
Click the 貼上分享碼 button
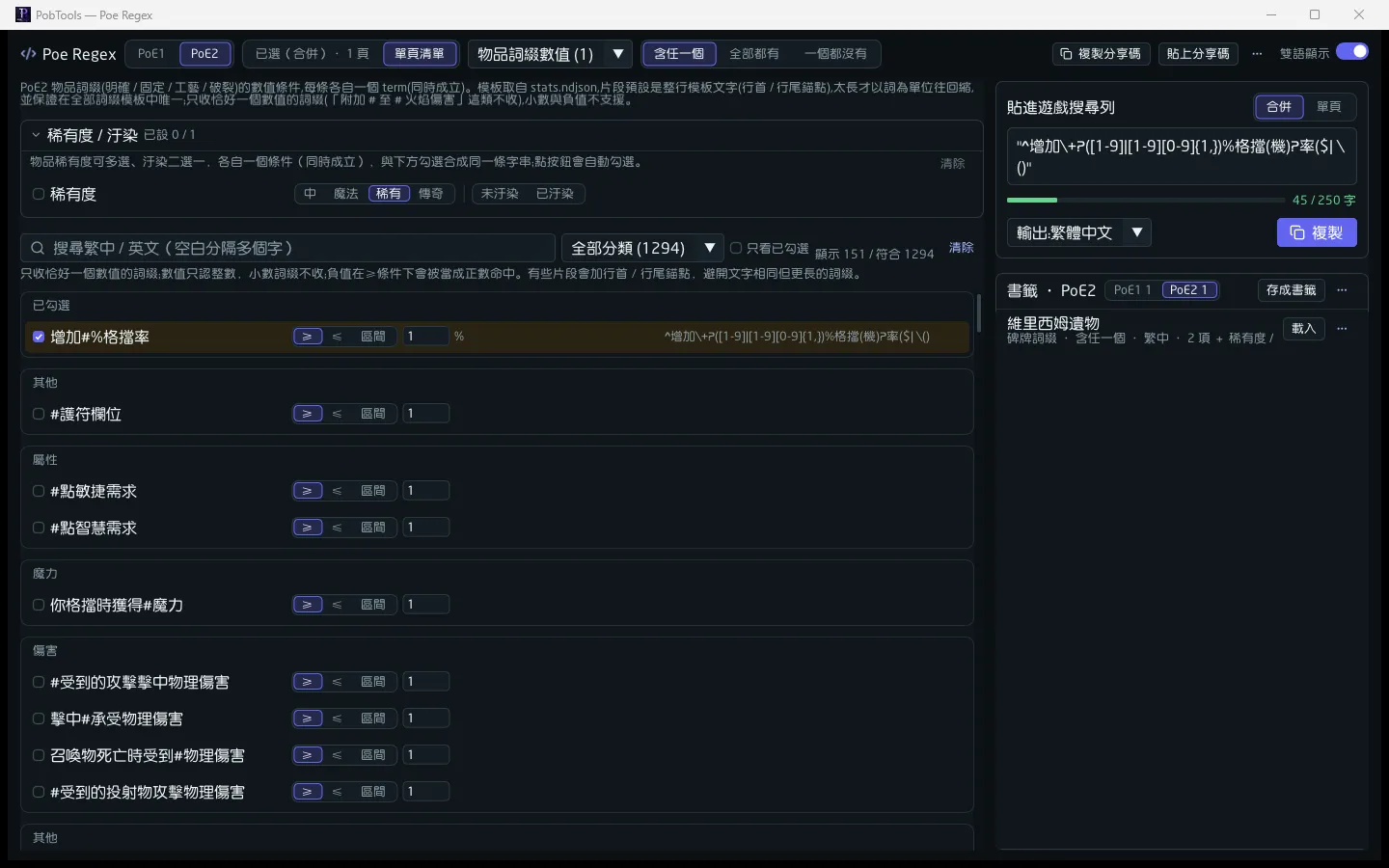click(x=1198, y=54)
